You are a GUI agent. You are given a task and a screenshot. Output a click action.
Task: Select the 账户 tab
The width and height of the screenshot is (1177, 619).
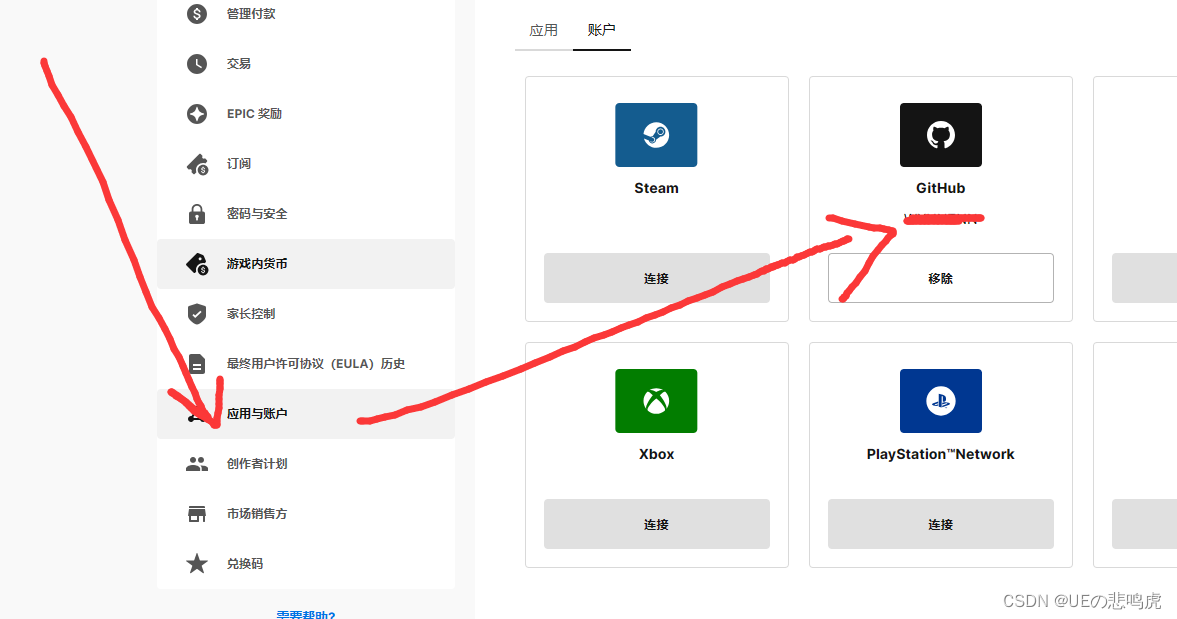601,31
